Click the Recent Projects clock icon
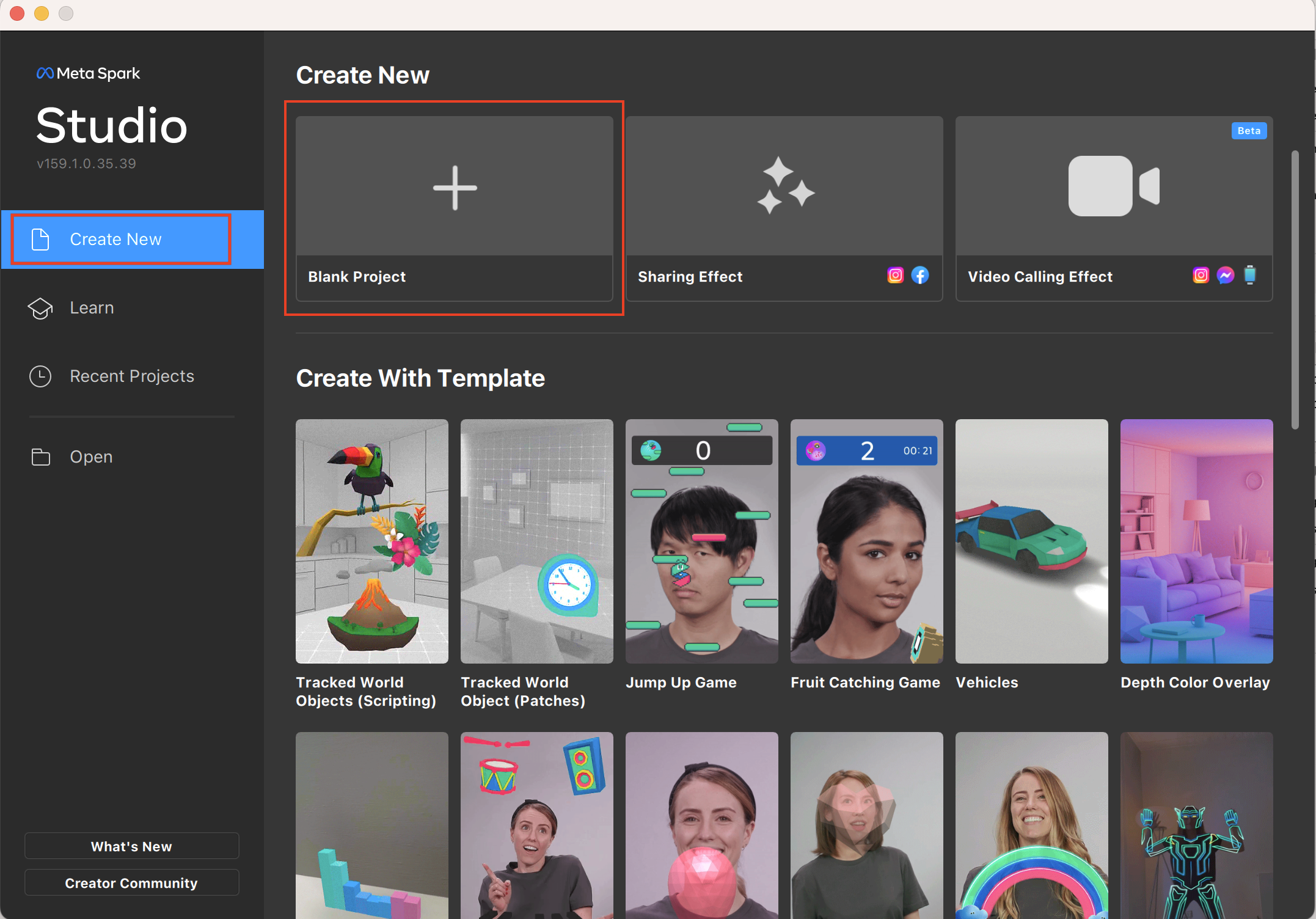 coord(40,376)
